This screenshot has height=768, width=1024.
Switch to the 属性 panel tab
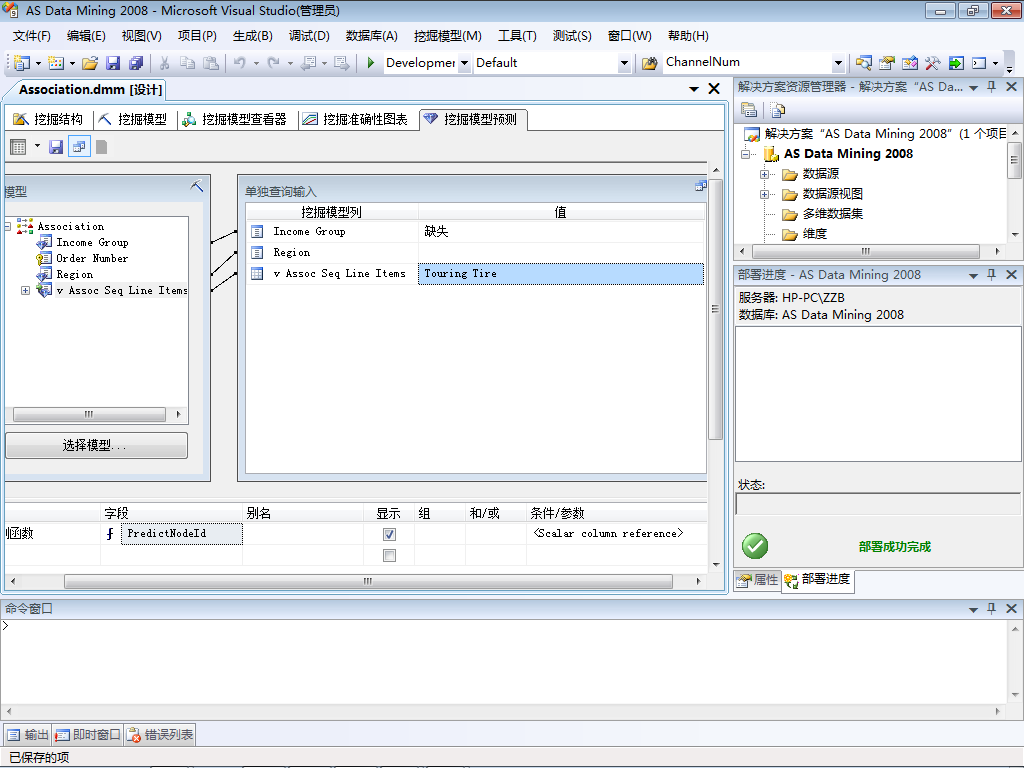click(758, 580)
